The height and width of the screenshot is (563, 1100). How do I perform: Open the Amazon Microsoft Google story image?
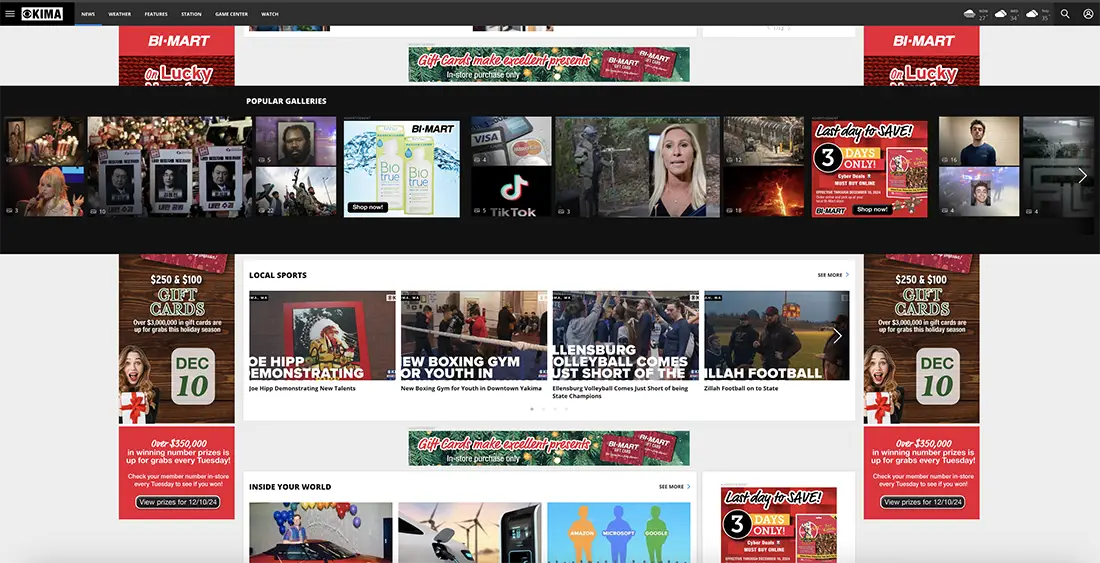point(619,532)
